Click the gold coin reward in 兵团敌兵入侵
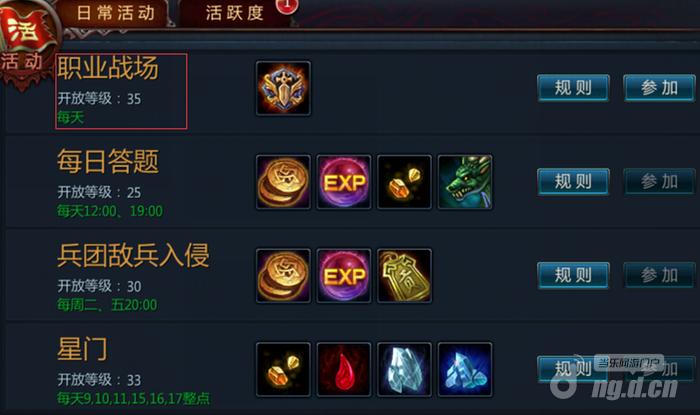Screen dimensions: 700x415 [283, 276]
